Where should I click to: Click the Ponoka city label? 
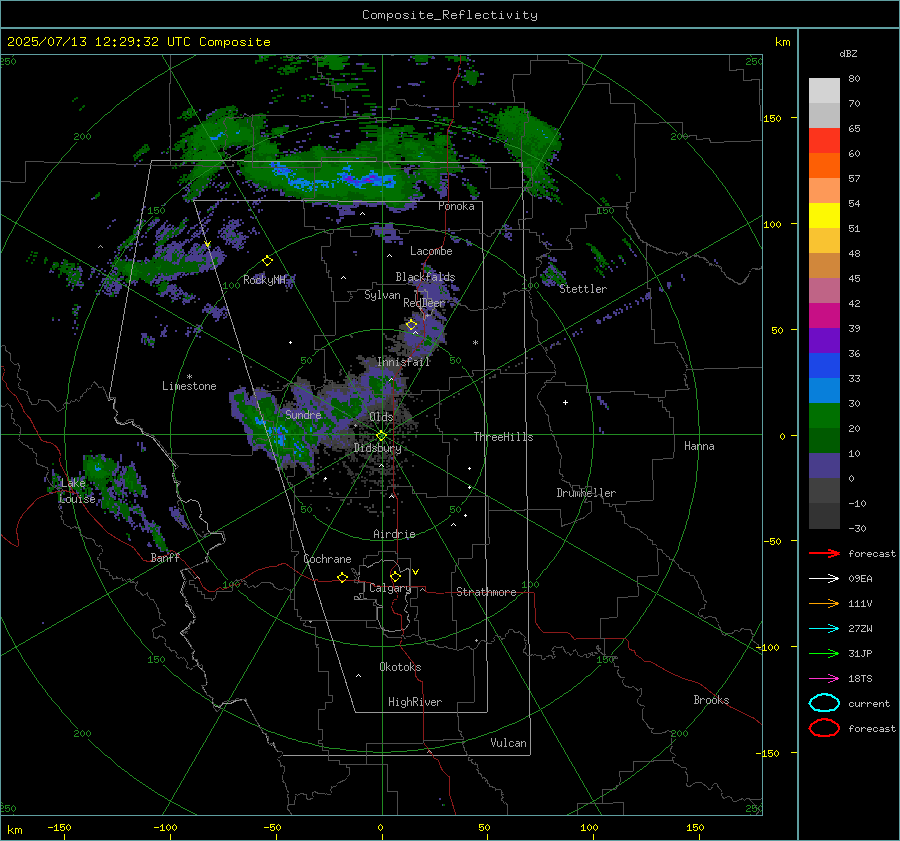456,206
